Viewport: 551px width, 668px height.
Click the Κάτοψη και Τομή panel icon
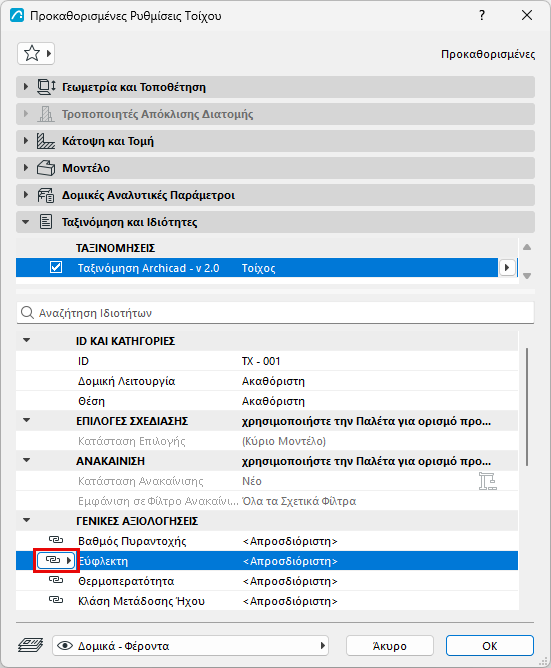46,141
